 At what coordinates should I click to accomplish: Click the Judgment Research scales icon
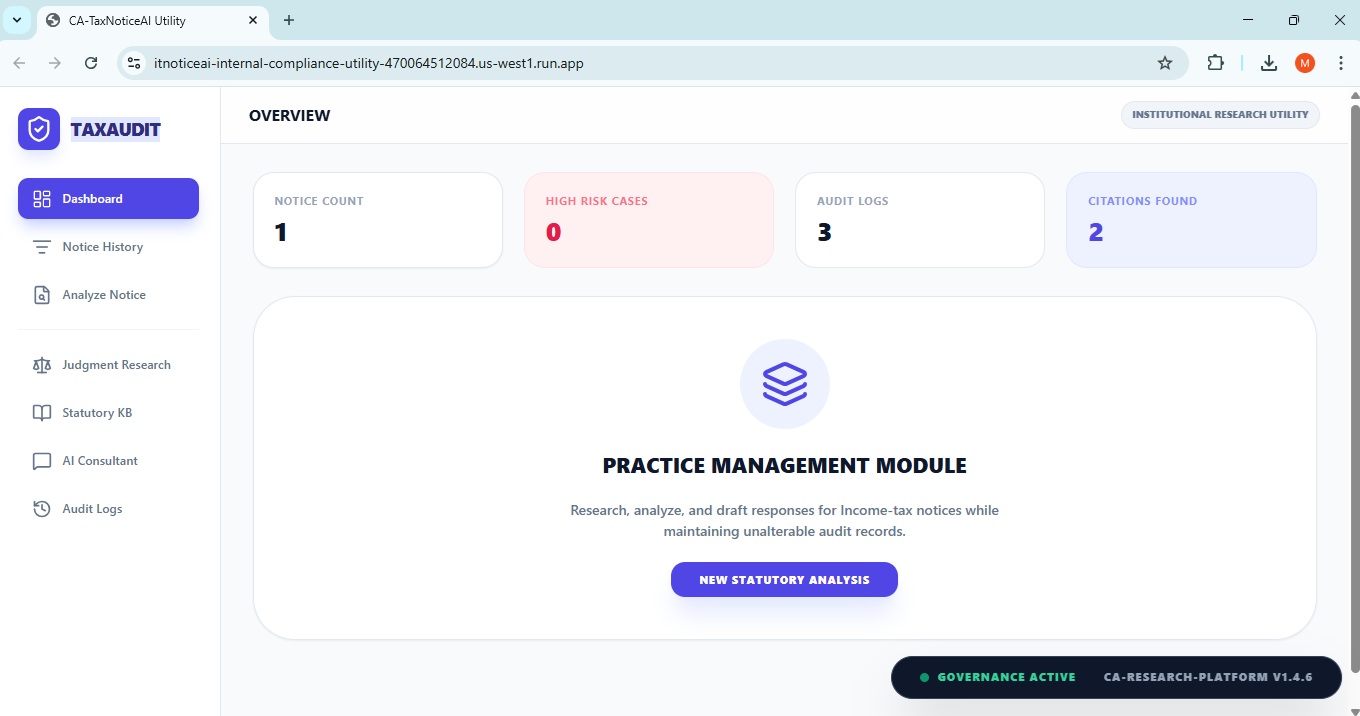pyautogui.click(x=42, y=365)
